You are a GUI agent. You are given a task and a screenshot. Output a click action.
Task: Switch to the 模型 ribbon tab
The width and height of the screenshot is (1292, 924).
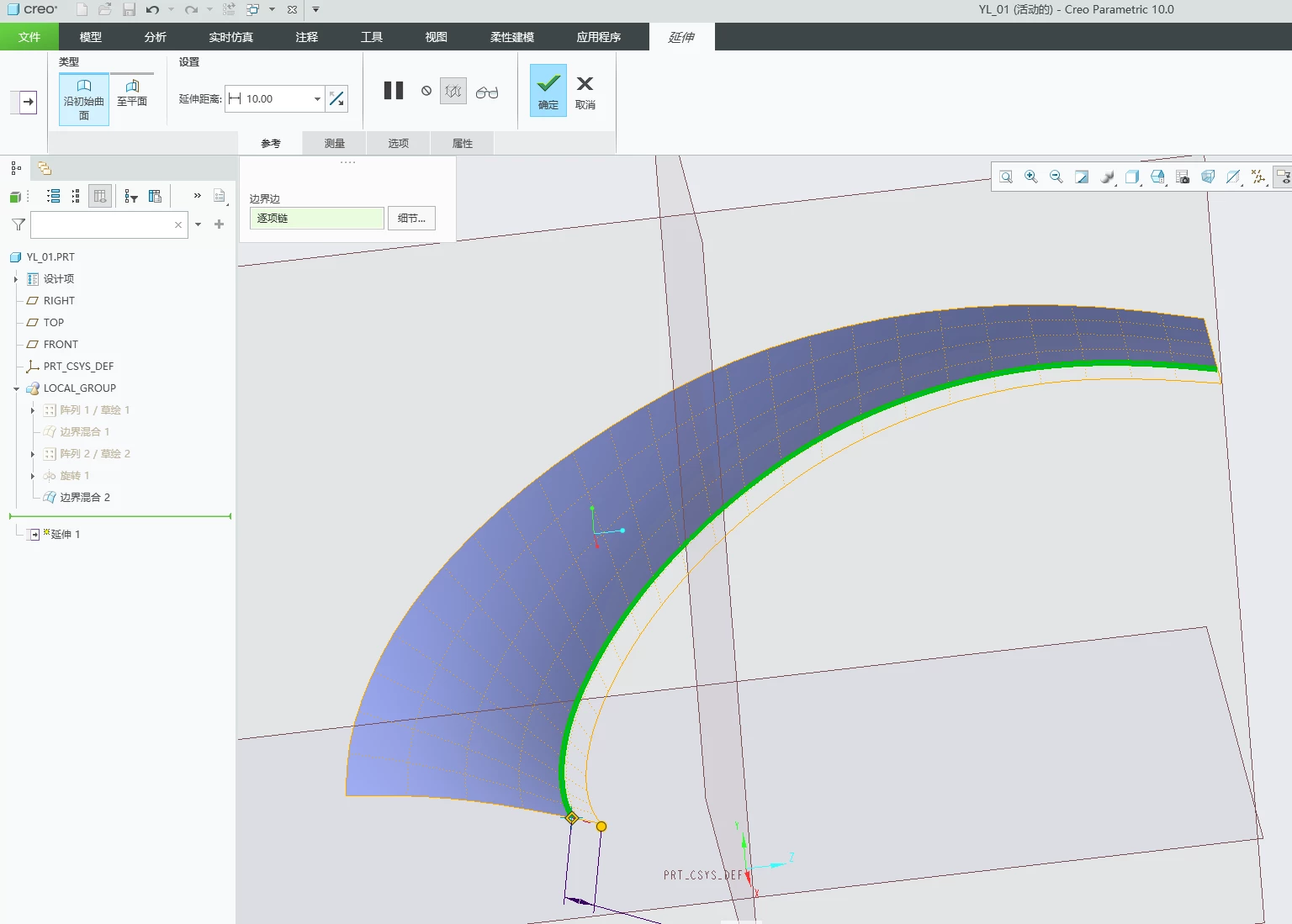[x=90, y=37]
